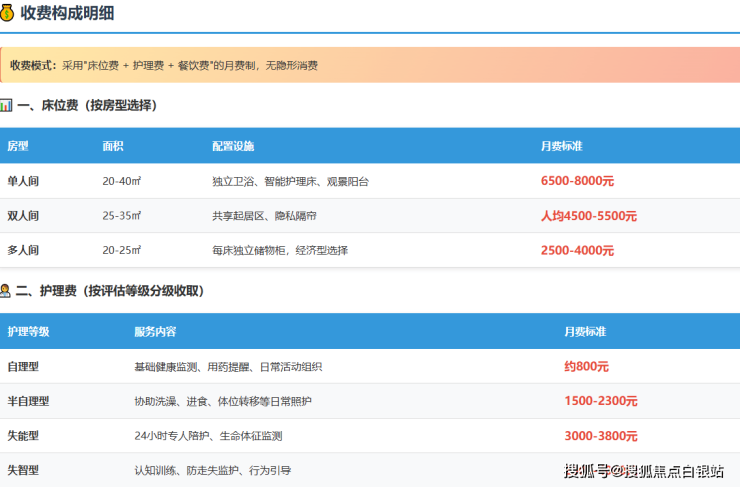Image resolution: width=740 pixels, height=487 pixels.
Task: Select the 自理型 care level row
Action: click(23, 366)
